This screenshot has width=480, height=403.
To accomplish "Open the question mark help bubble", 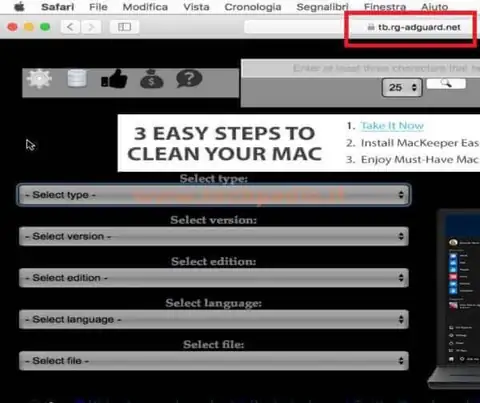I will coord(189,79).
